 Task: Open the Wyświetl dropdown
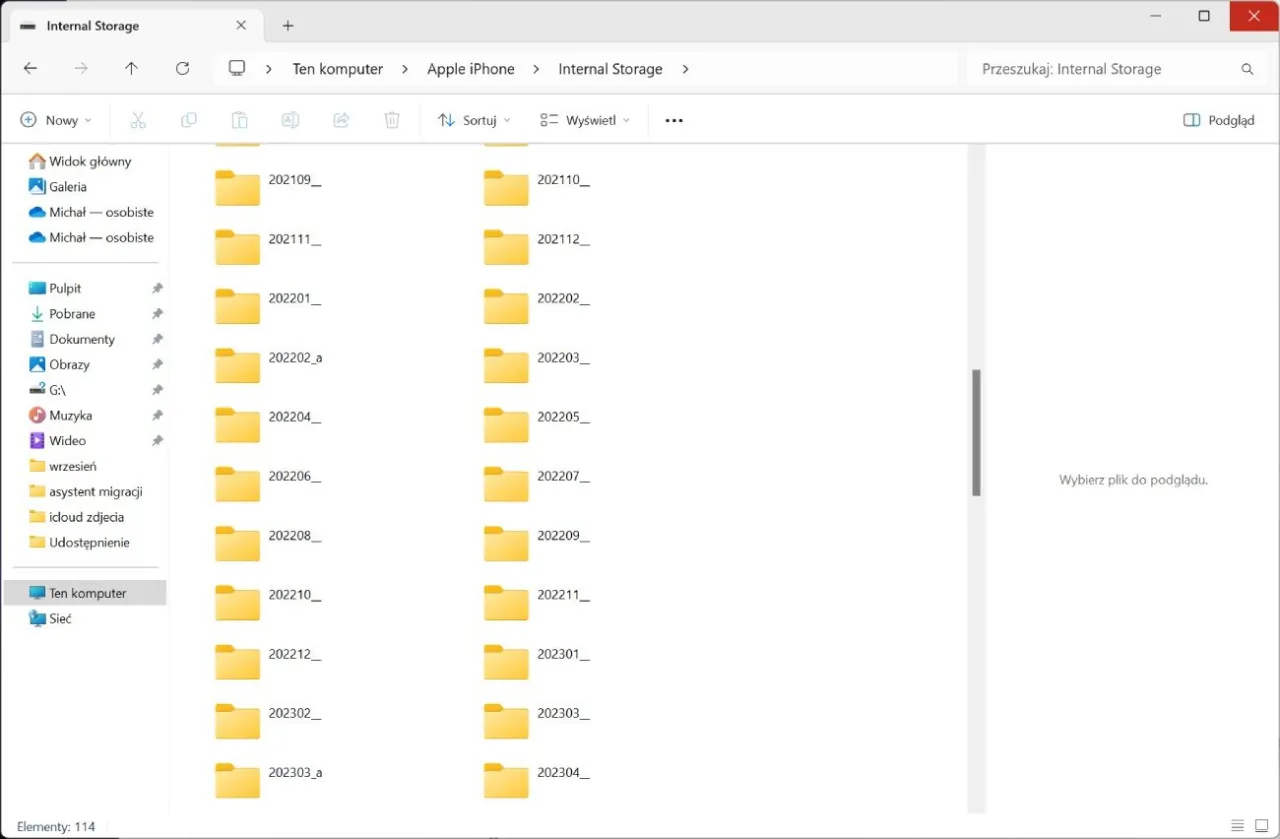(x=583, y=120)
